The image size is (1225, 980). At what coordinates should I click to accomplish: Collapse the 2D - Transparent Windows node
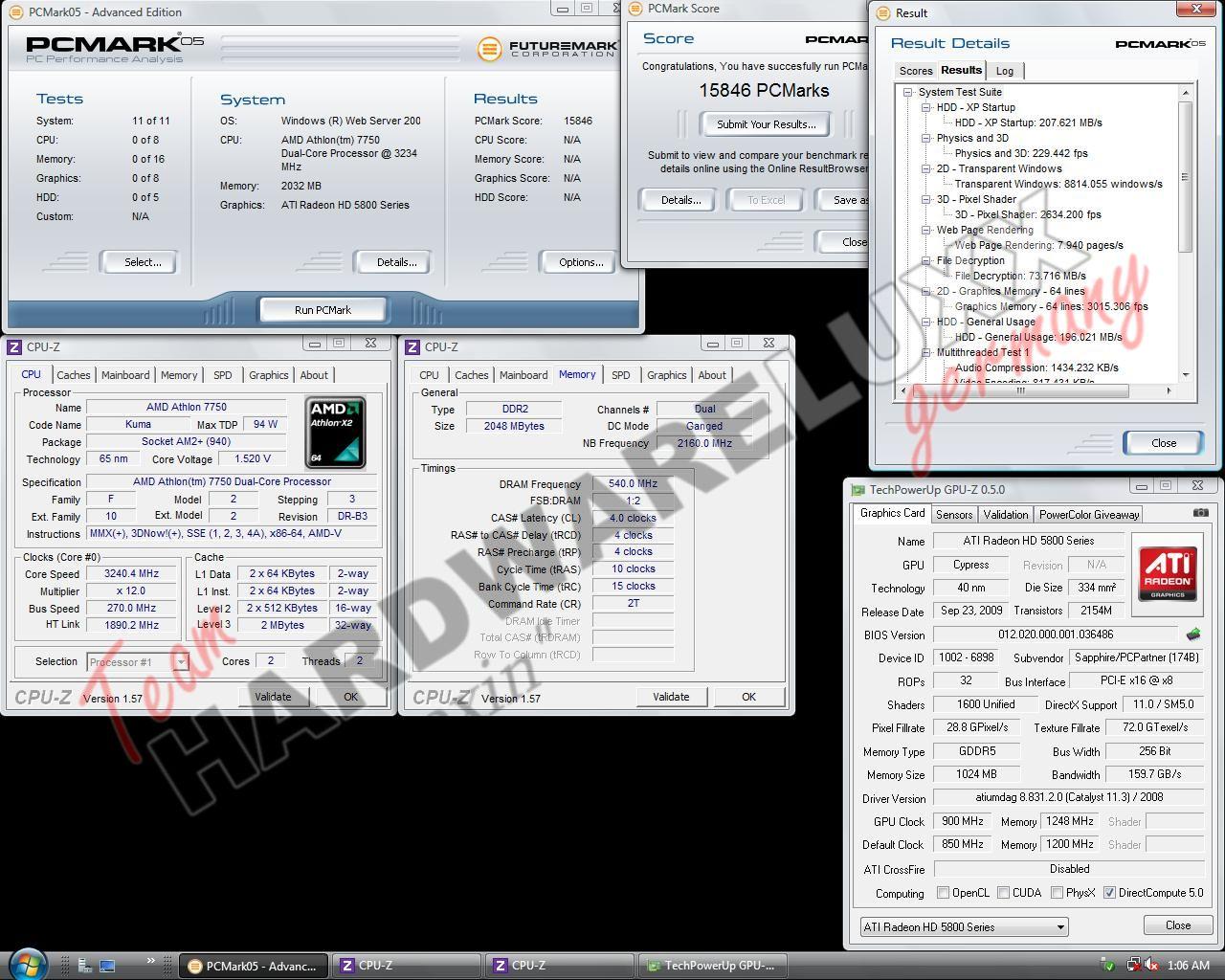click(x=926, y=168)
